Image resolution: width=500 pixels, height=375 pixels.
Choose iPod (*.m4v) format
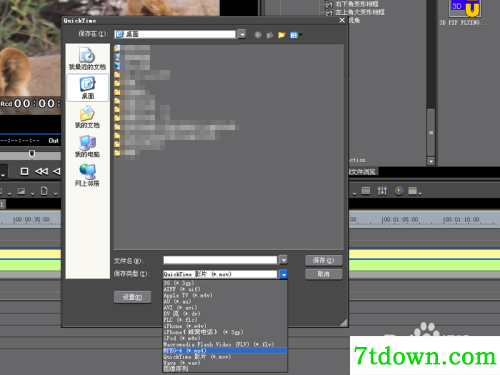tap(224, 338)
